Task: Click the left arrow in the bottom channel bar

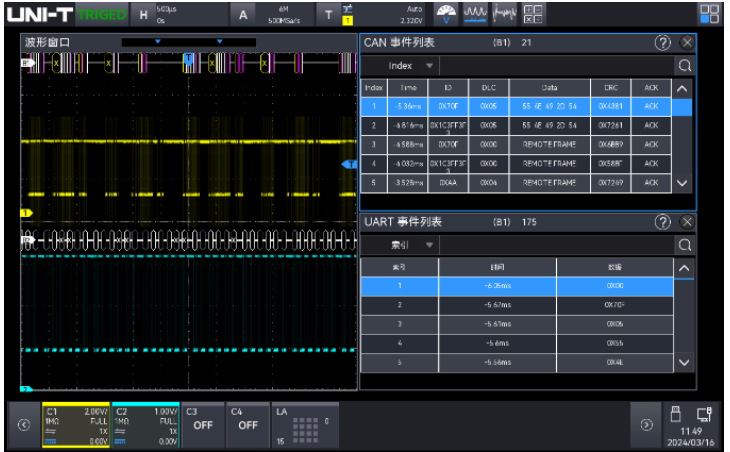Action: tap(23, 424)
